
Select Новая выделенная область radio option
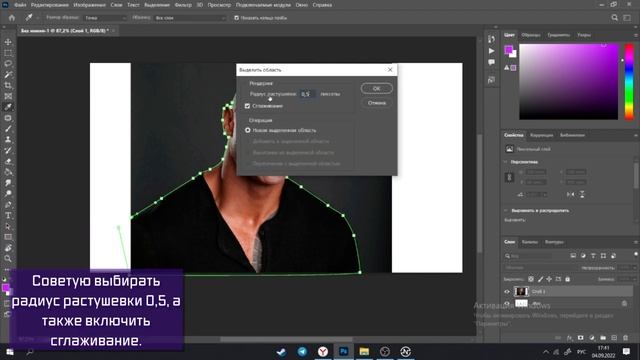point(247,130)
